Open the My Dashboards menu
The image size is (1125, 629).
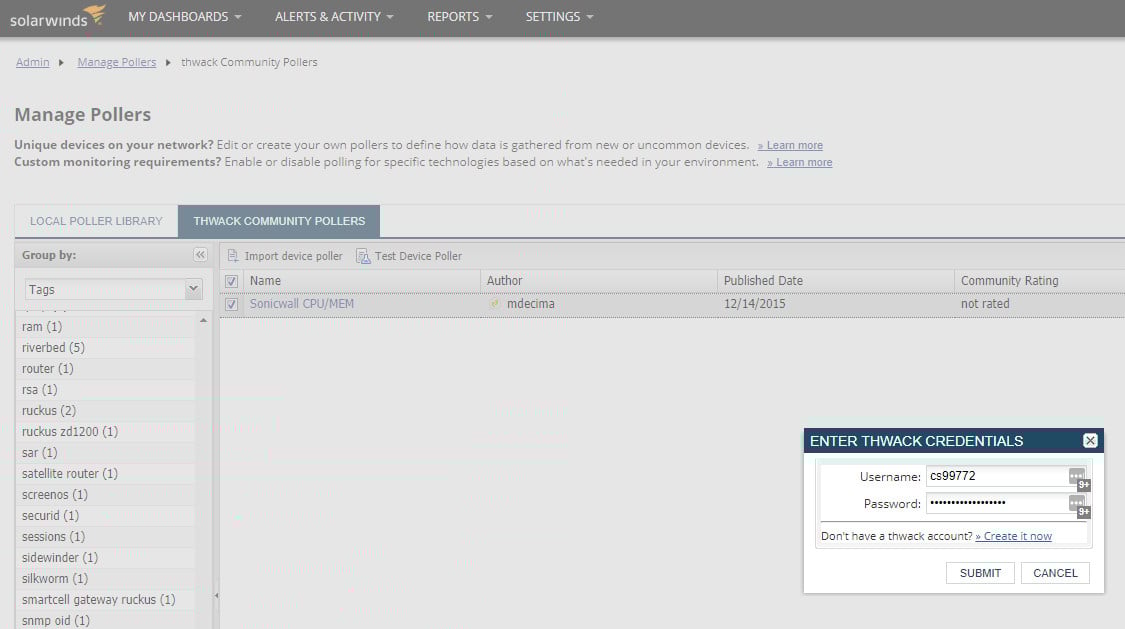point(184,16)
